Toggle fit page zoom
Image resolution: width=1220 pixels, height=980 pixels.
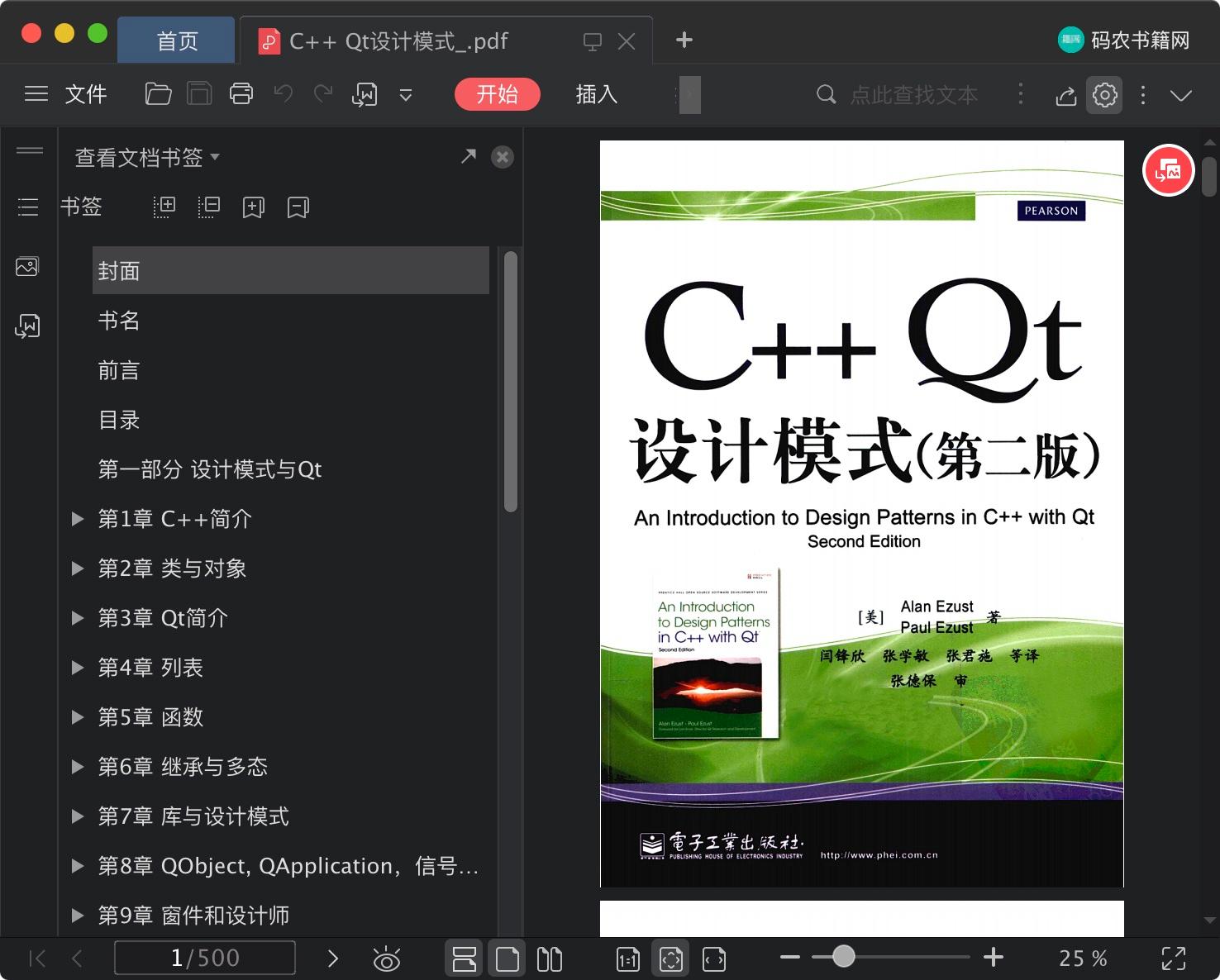[671, 959]
